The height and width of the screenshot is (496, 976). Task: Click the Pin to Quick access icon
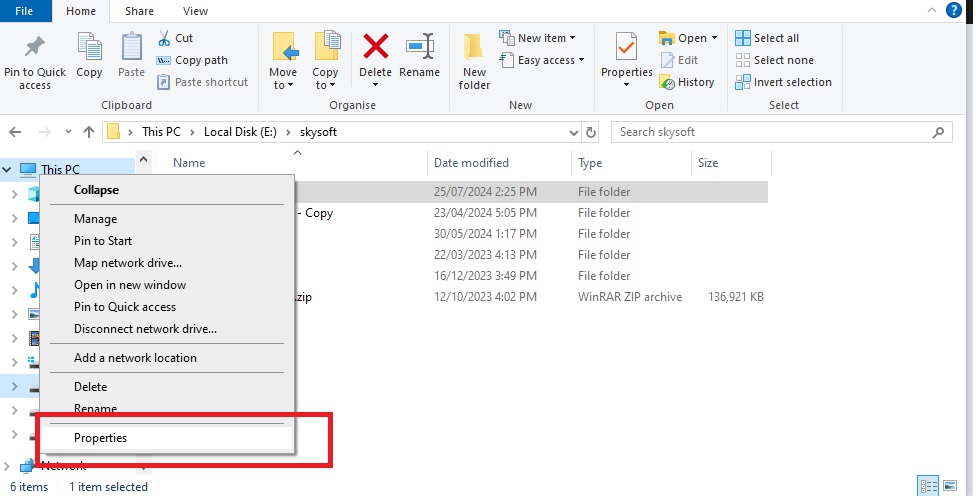click(x=35, y=48)
